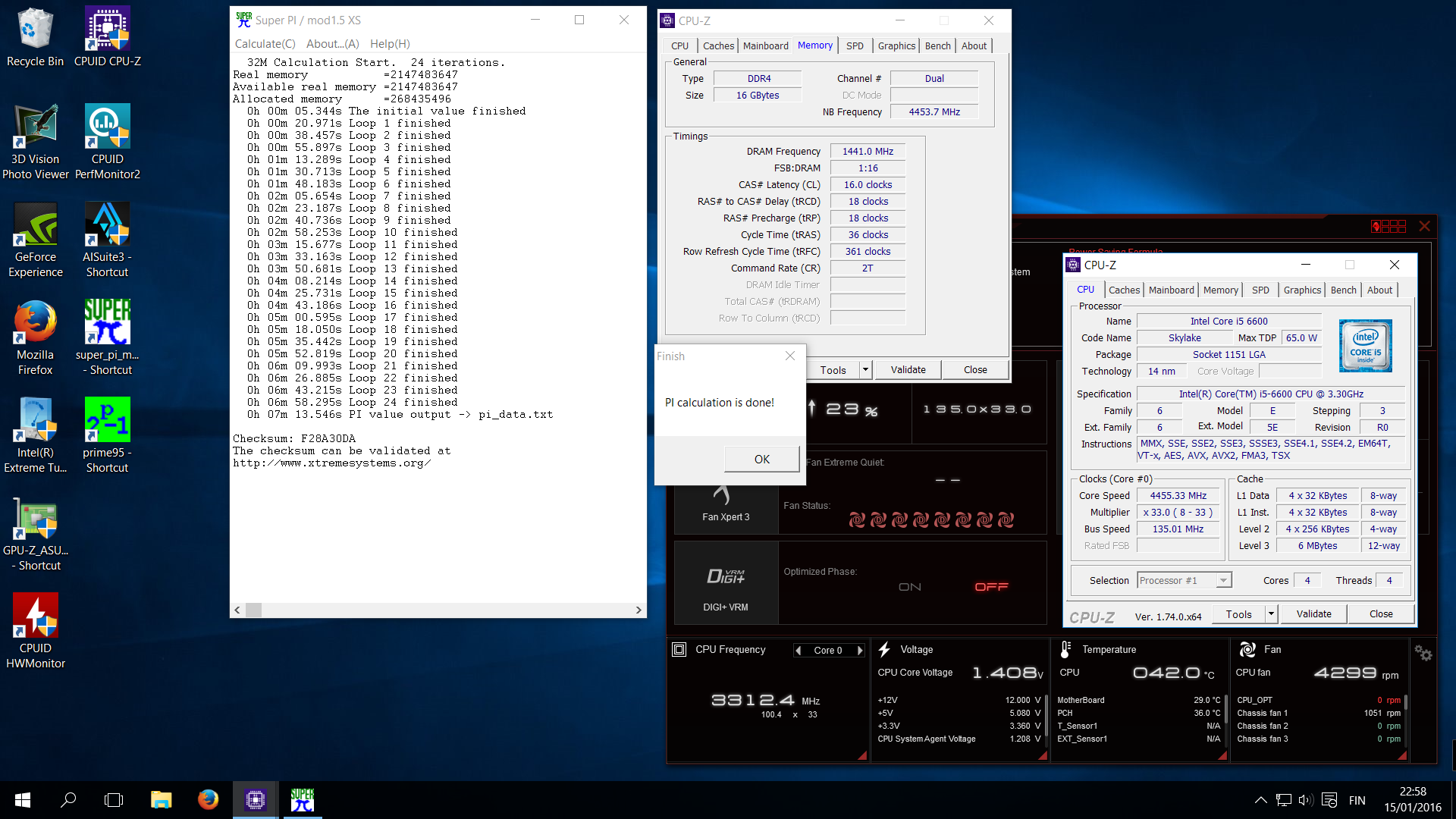Image resolution: width=1456 pixels, height=819 pixels.
Task: Open About menu in Super PI
Action: coord(333,44)
